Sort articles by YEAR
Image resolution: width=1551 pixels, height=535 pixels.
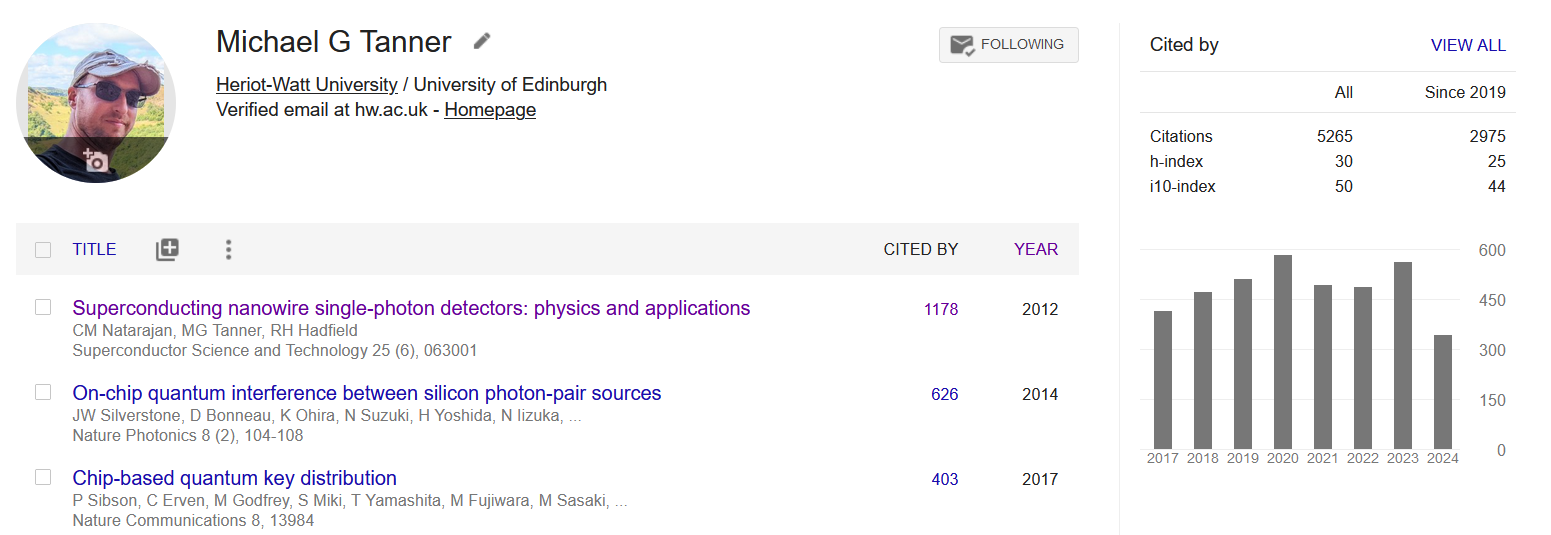1036,250
